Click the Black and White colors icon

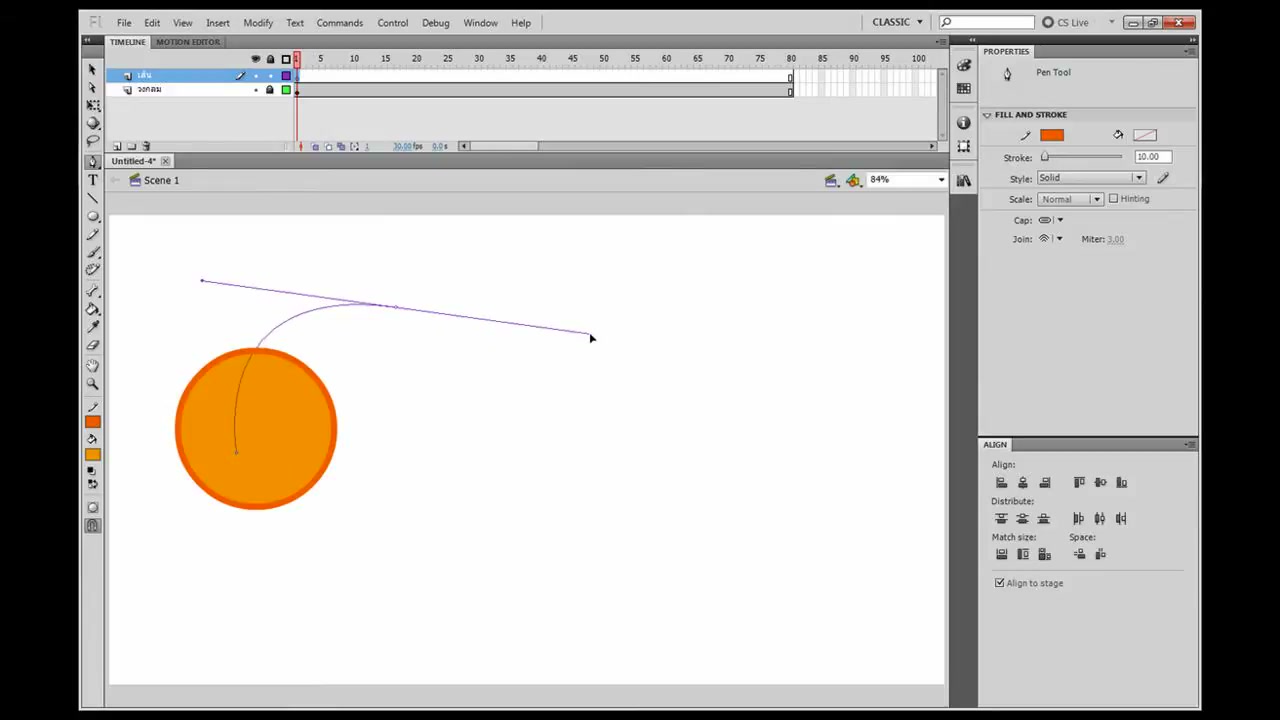[x=92, y=472]
